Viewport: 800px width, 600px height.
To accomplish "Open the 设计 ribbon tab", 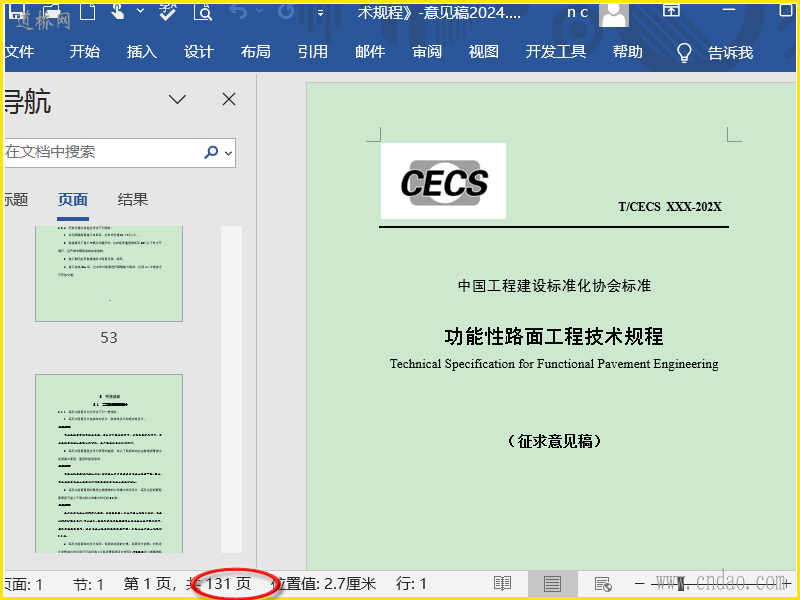I will [199, 52].
